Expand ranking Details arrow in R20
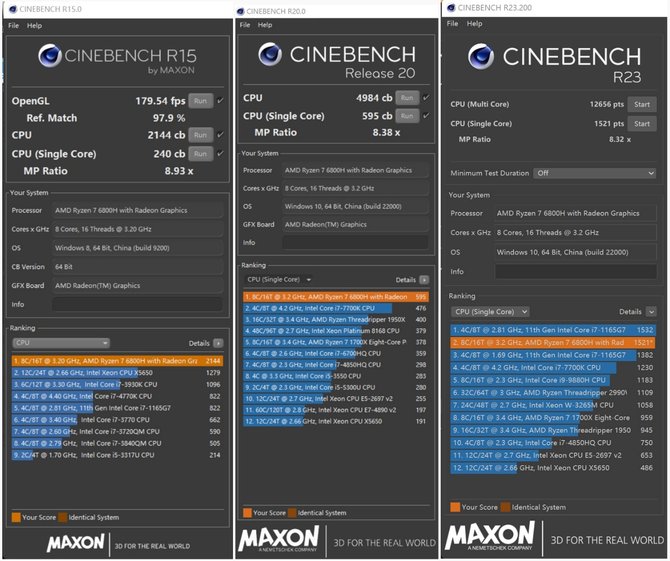670x561 pixels. [423, 280]
